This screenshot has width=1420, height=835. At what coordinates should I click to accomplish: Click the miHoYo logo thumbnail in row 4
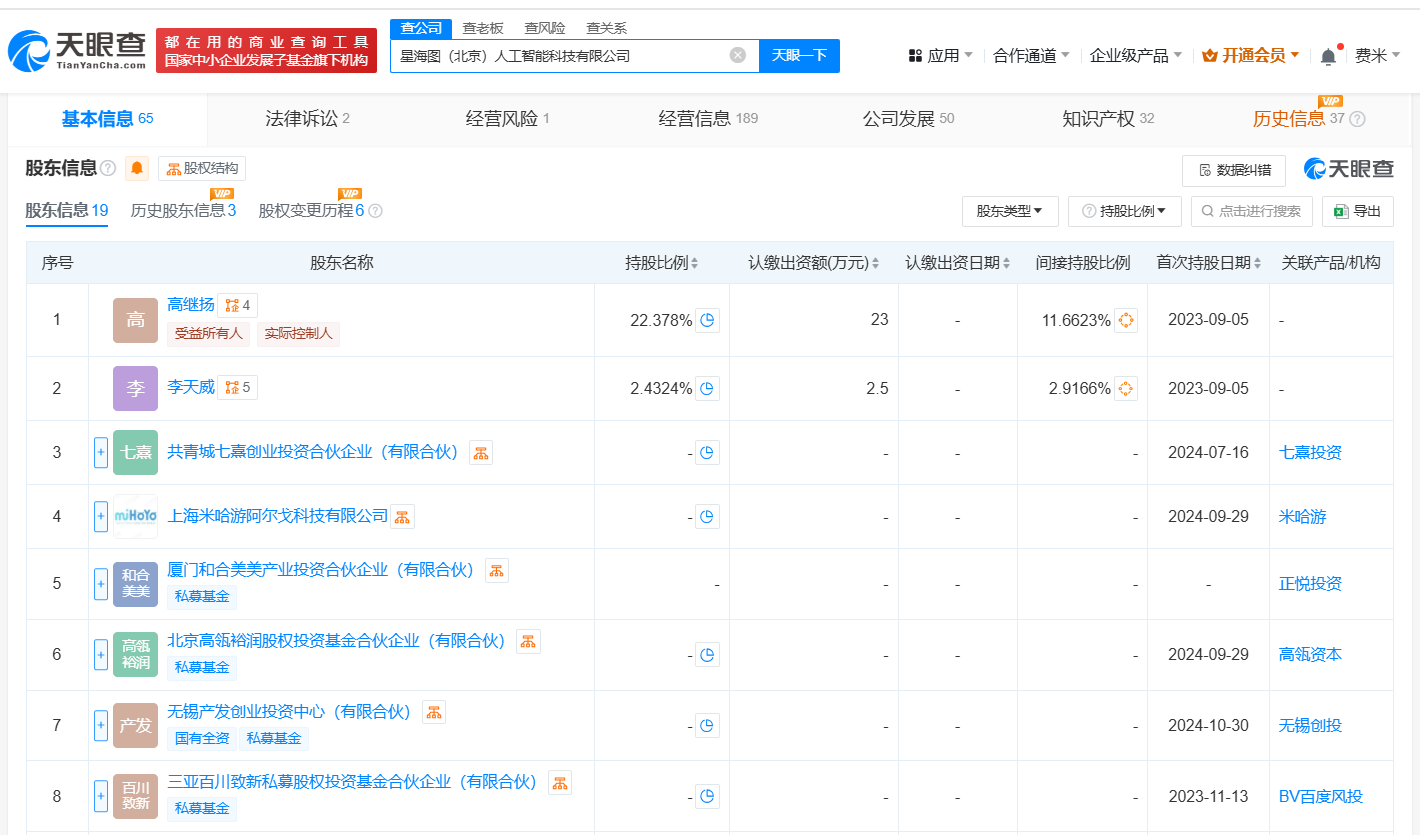coord(135,516)
